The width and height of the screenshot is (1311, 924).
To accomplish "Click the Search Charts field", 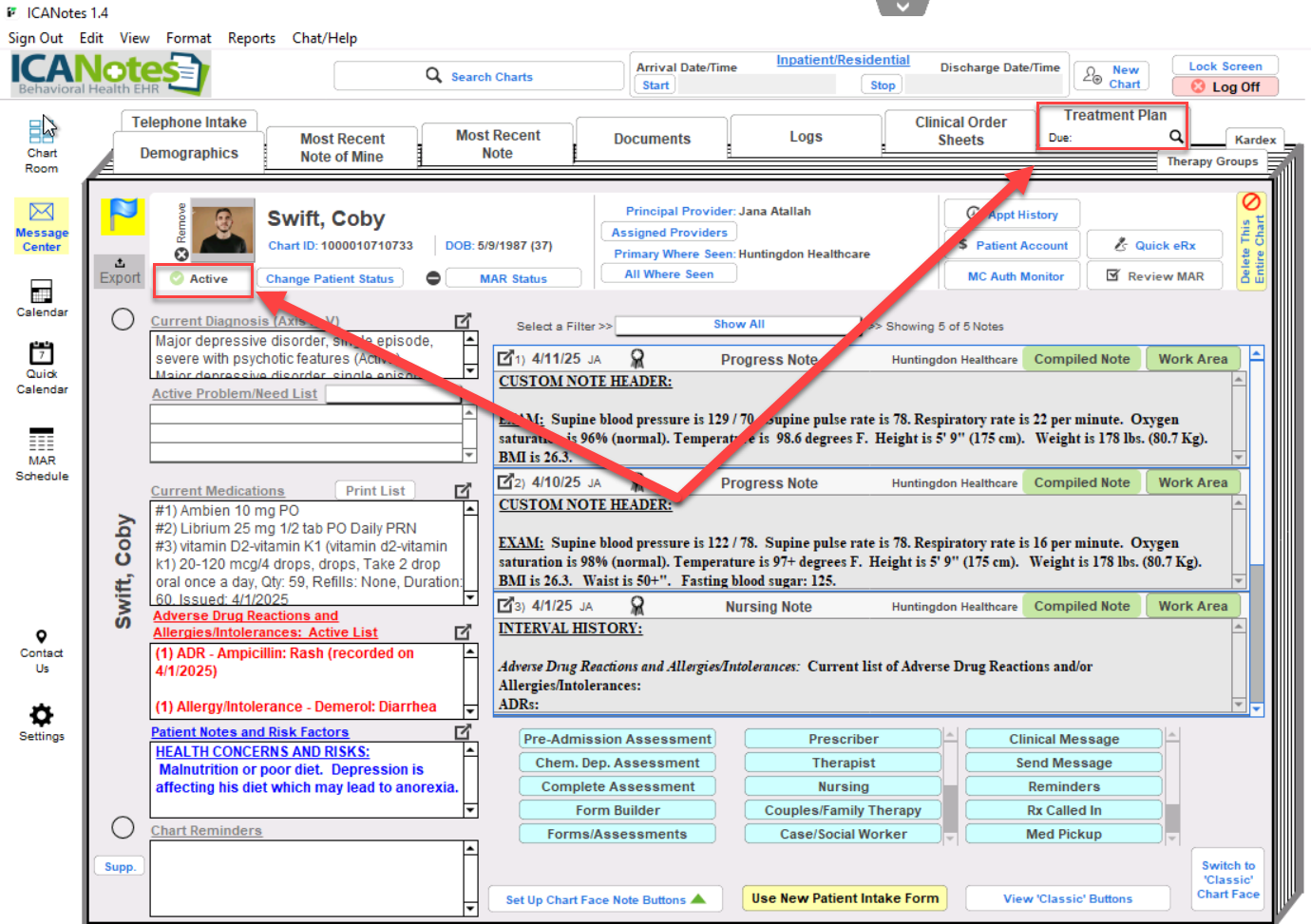I will (x=479, y=76).
